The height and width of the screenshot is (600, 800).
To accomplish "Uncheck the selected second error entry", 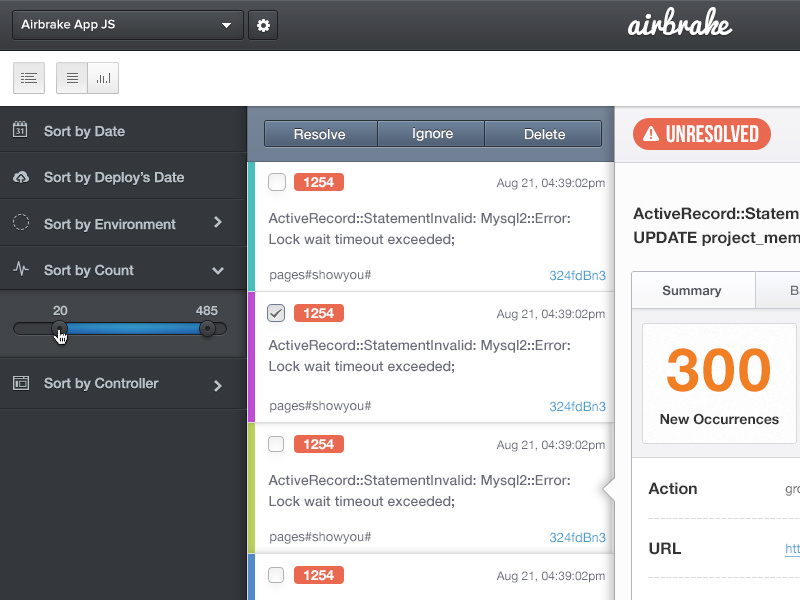I will click(275, 313).
